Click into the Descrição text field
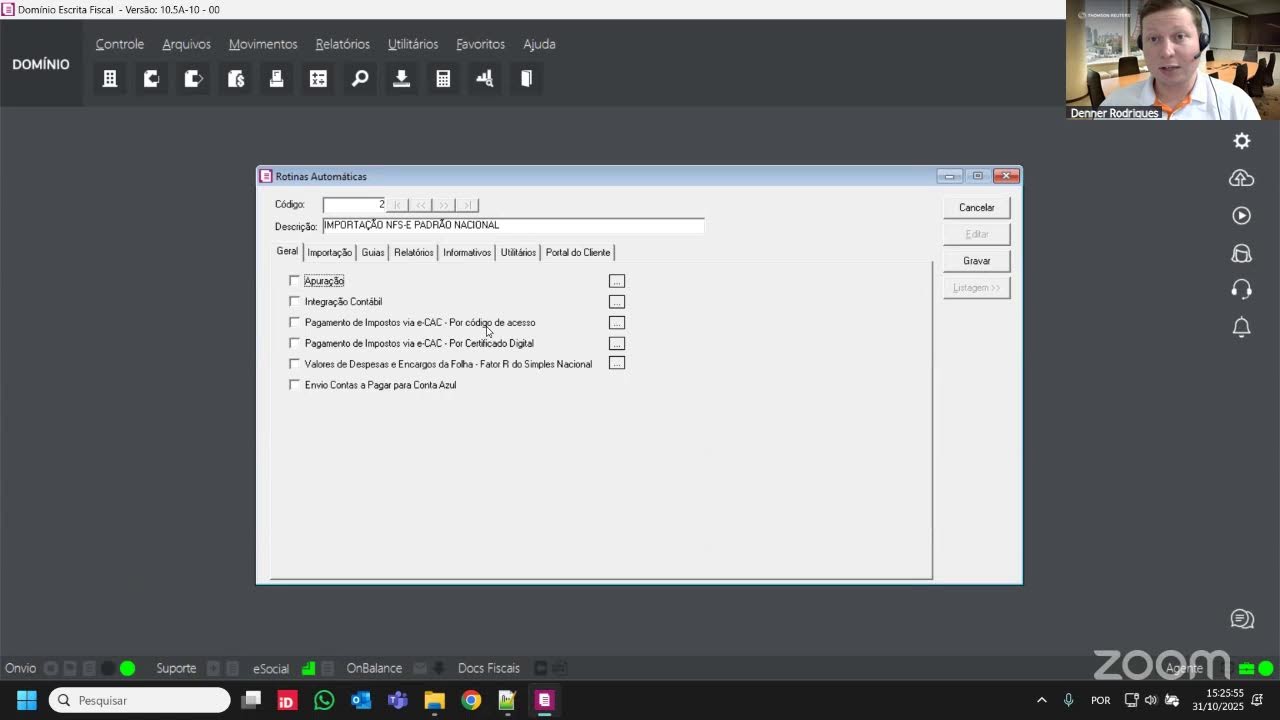 513,226
